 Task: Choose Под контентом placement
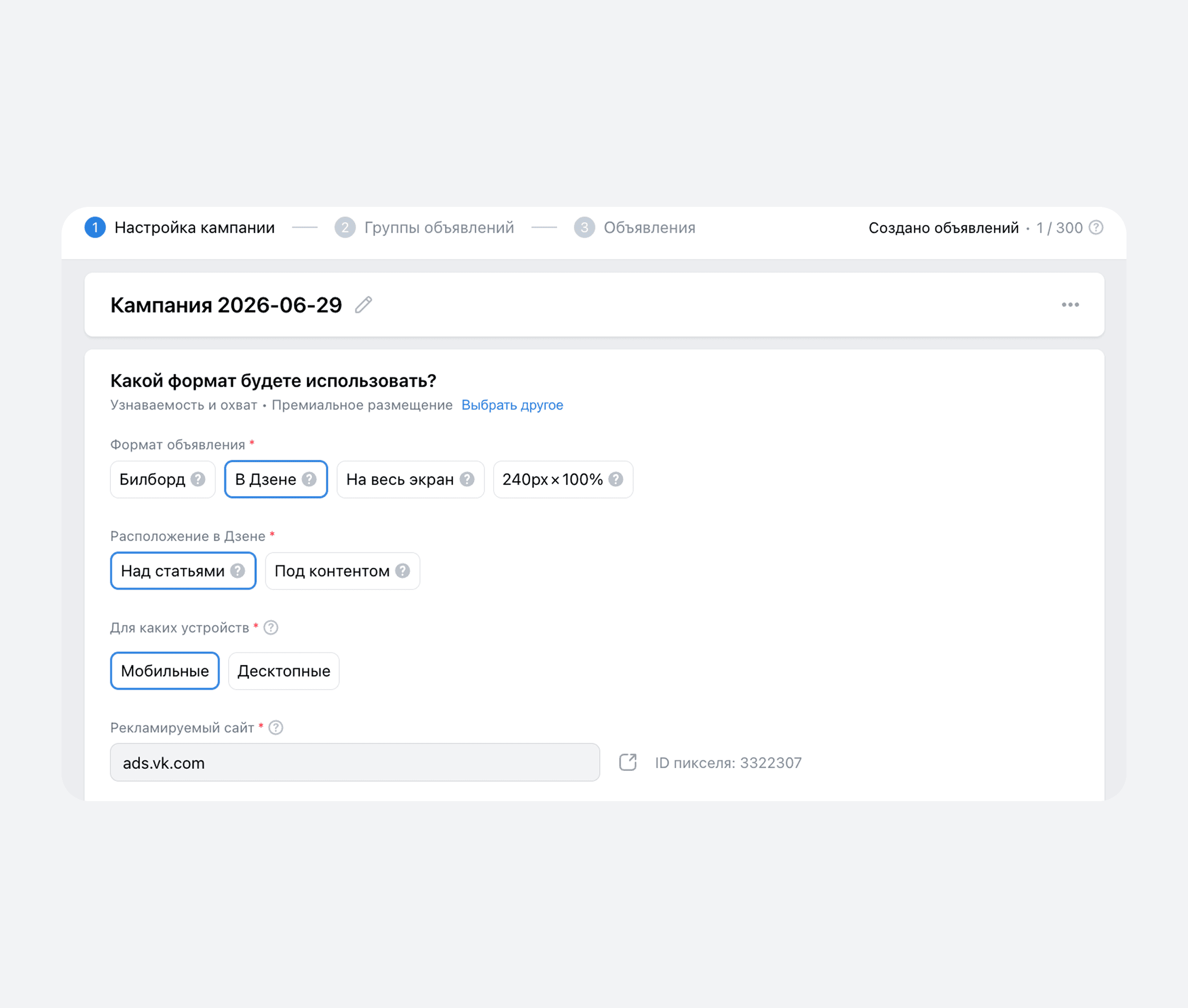(343, 570)
